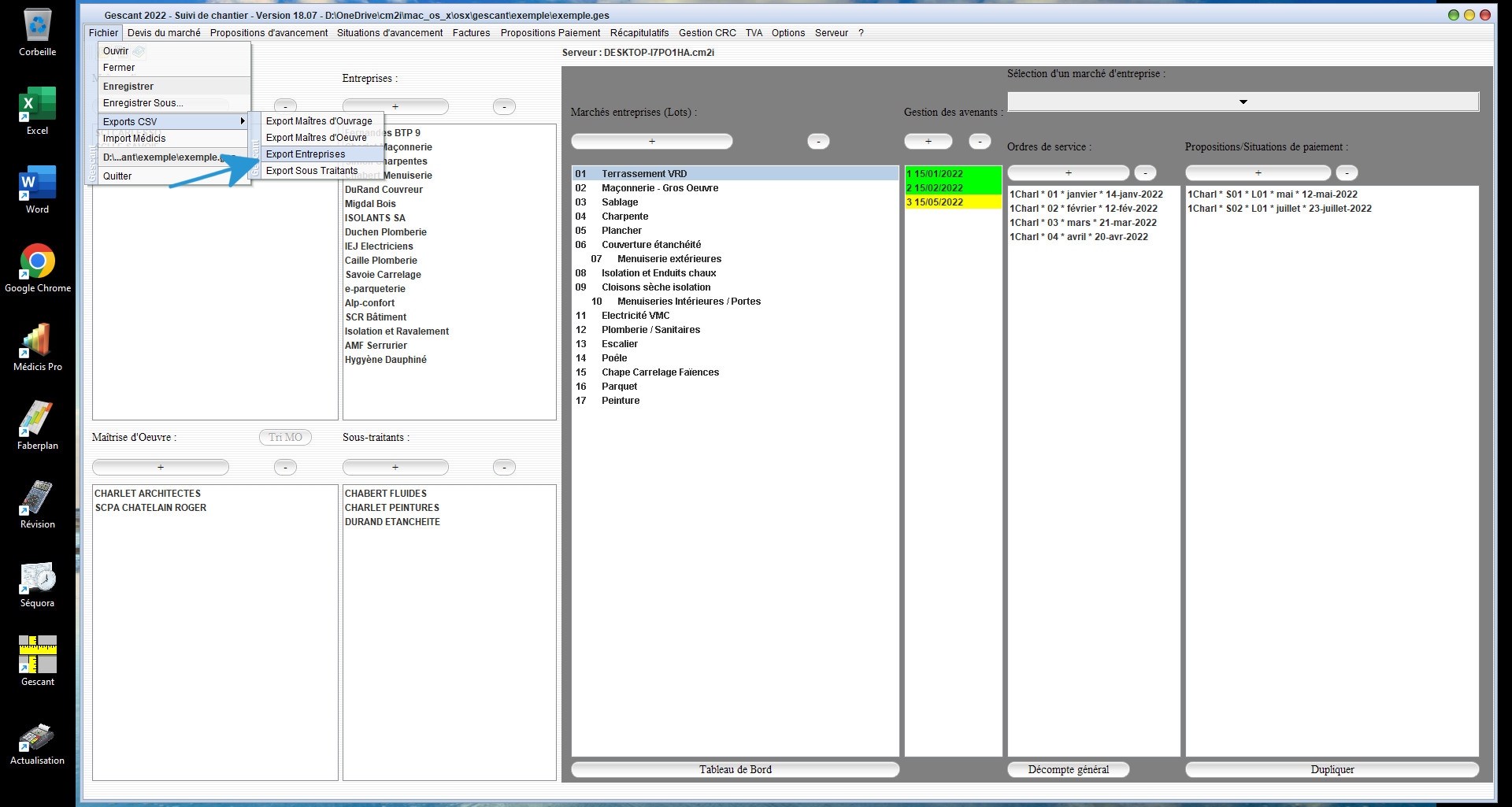Expand the Exports CSV submenu
Image resolution: width=1512 pixels, height=807 pixels.
point(173,121)
